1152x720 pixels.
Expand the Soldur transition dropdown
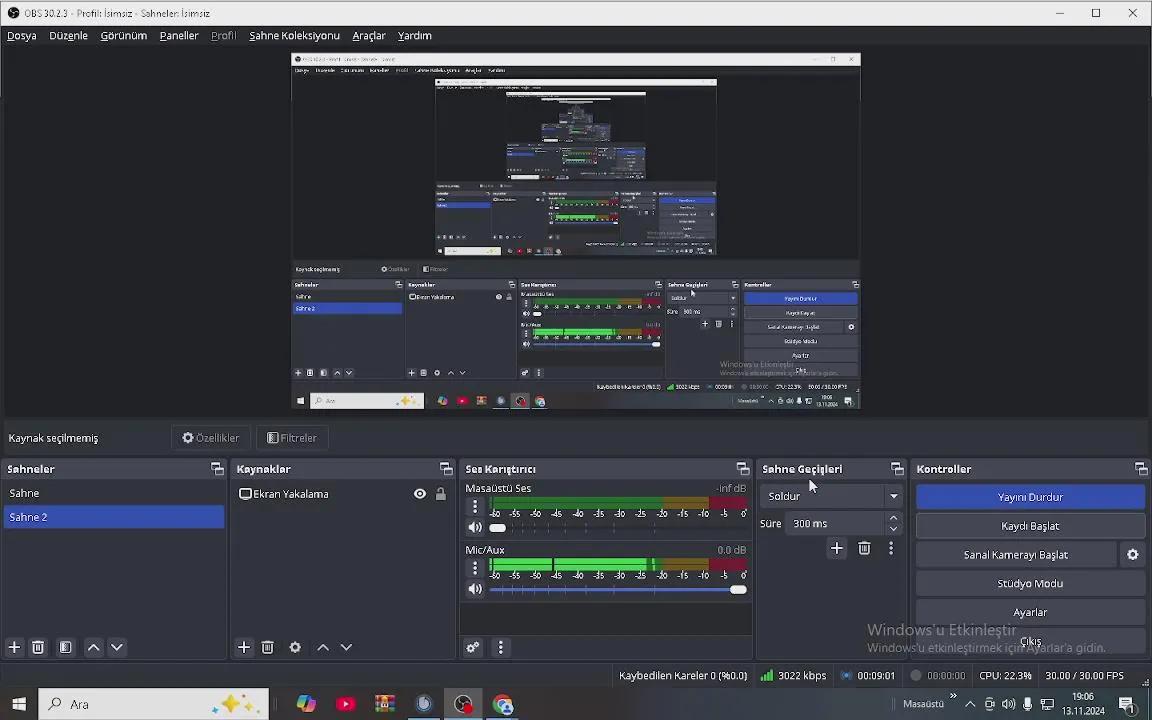893,496
